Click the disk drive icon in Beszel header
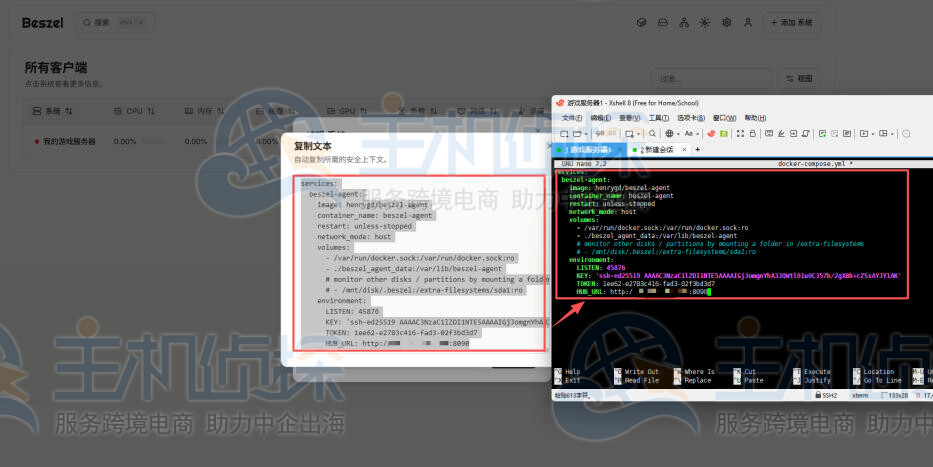This screenshot has height=467, width=933. (x=662, y=23)
